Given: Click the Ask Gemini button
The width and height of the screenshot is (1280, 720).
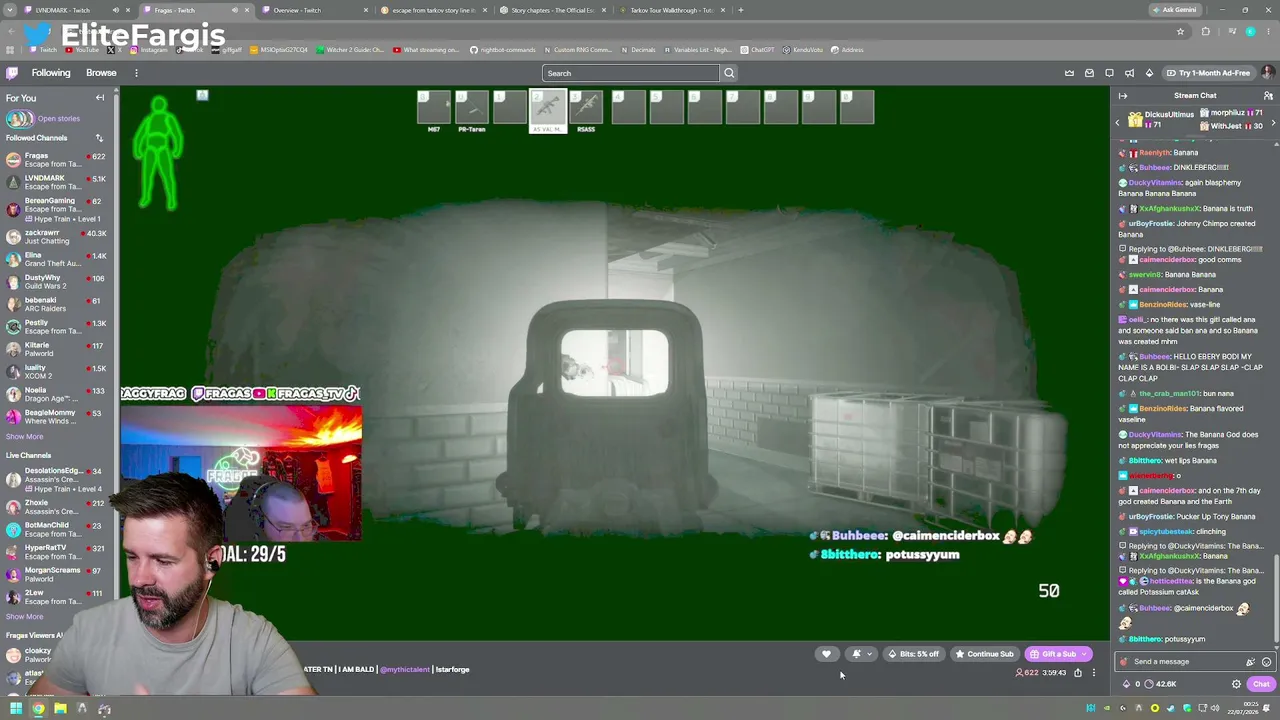Looking at the screenshot, I should (1174, 10).
